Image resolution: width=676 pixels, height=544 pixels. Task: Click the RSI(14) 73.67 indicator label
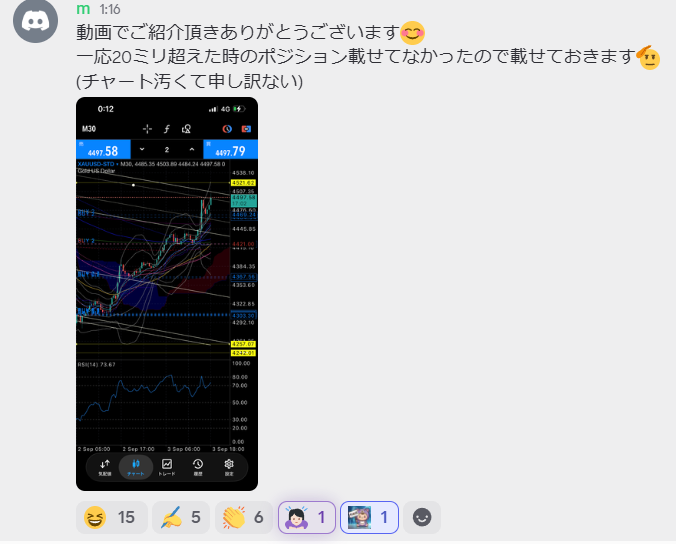pyautogui.click(x=97, y=365)
